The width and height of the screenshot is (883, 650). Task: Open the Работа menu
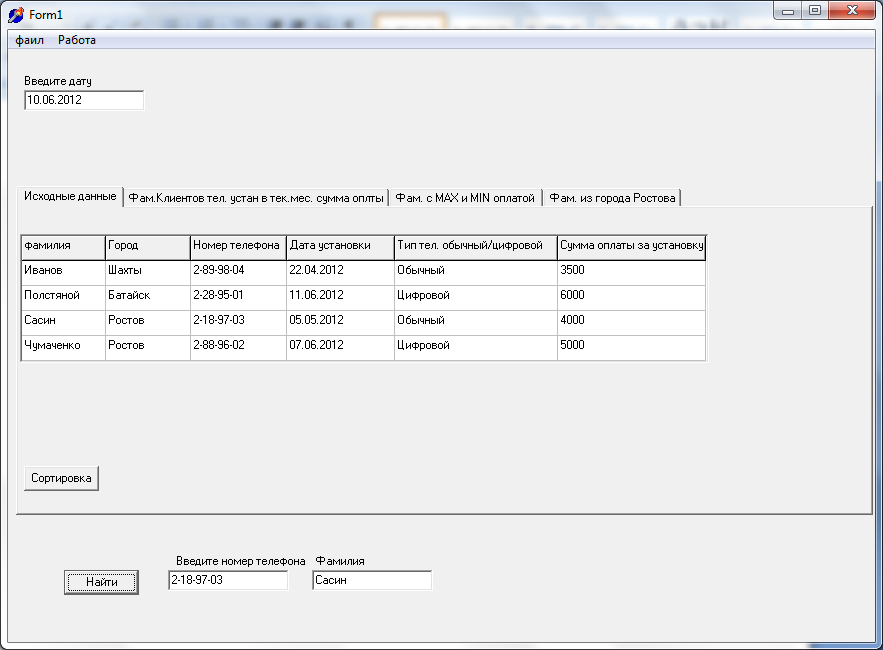pyautogui.click(x=77, y=40)
